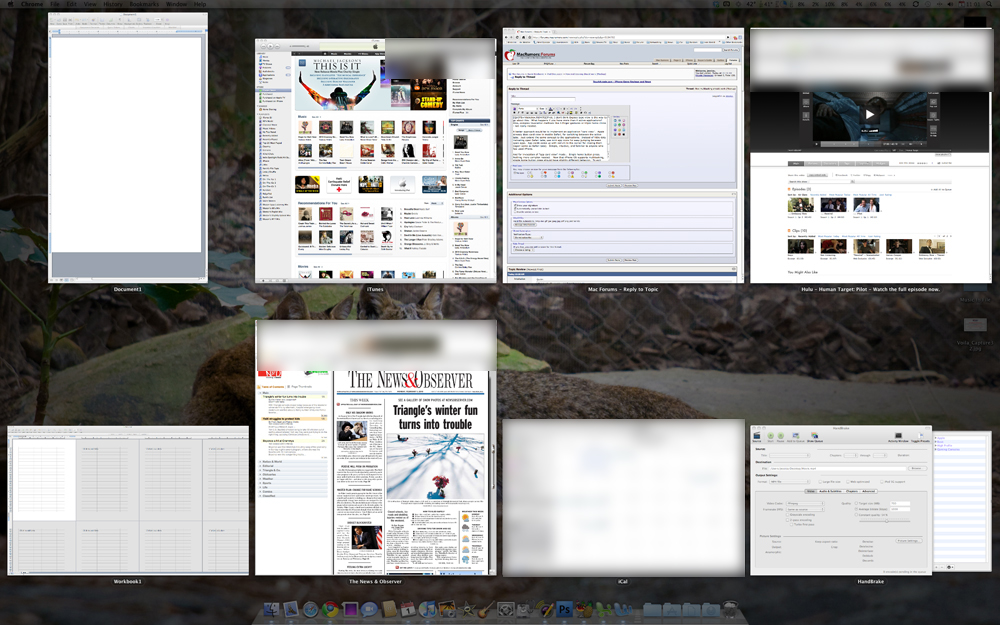Open Safari from the Dock
This screenshot has height=625, width=1000.
311,609
